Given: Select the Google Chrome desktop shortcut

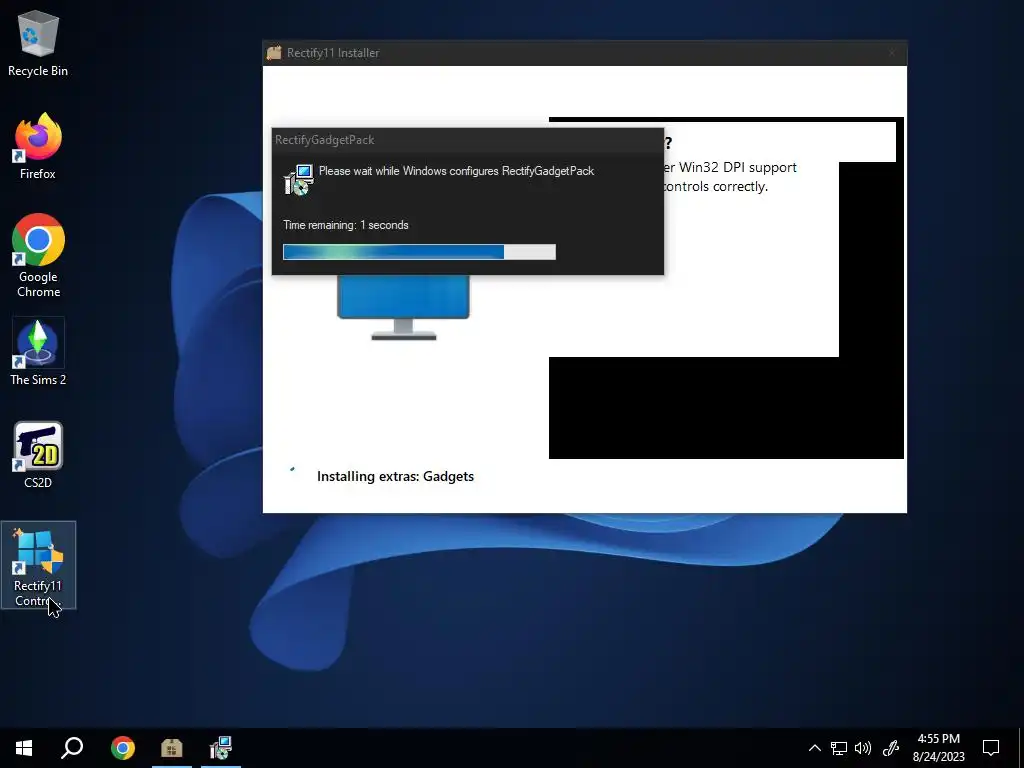Looking at the screenshot, I should point(38,256).
